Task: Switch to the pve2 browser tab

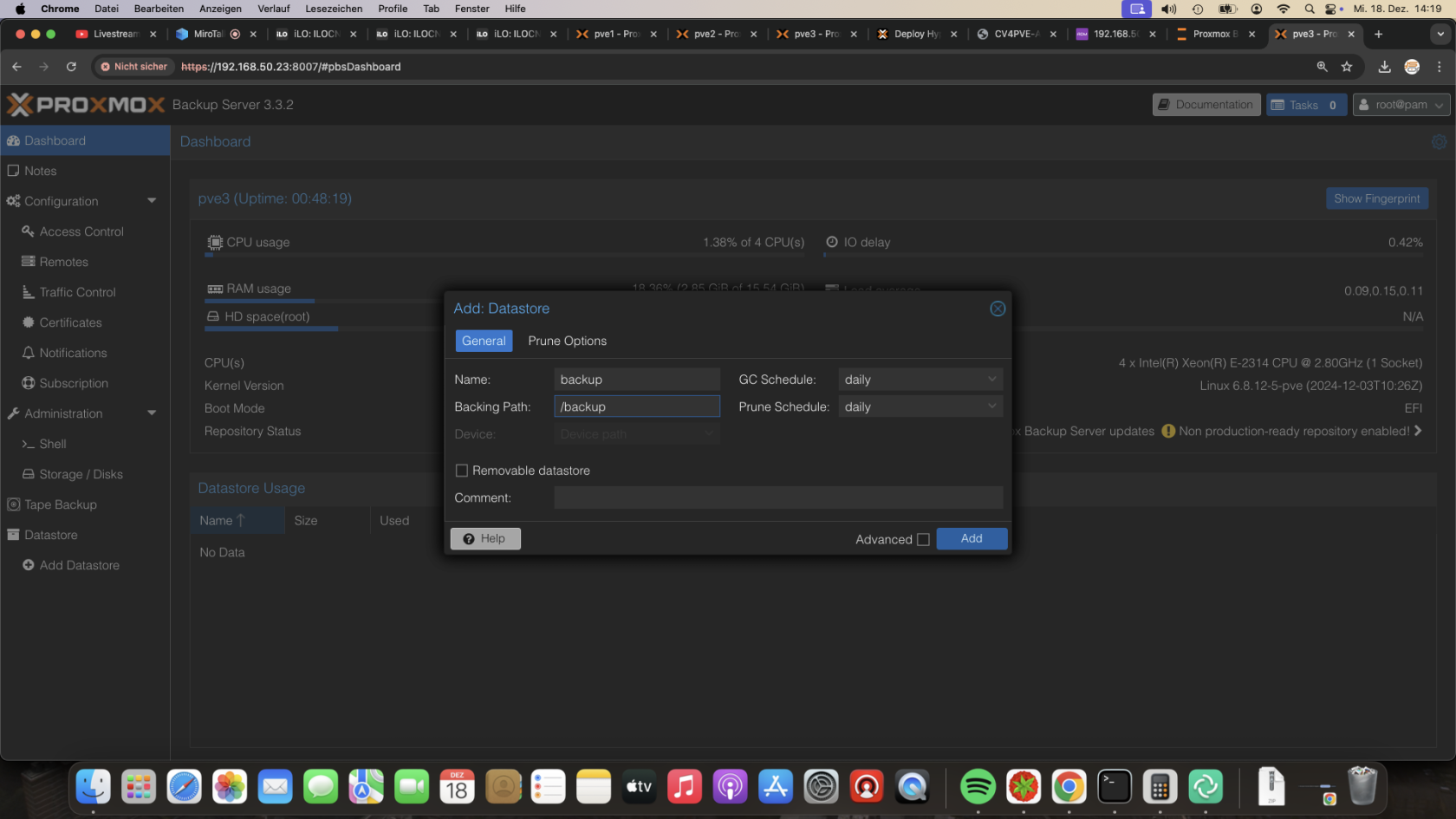Action: point(716,34)
